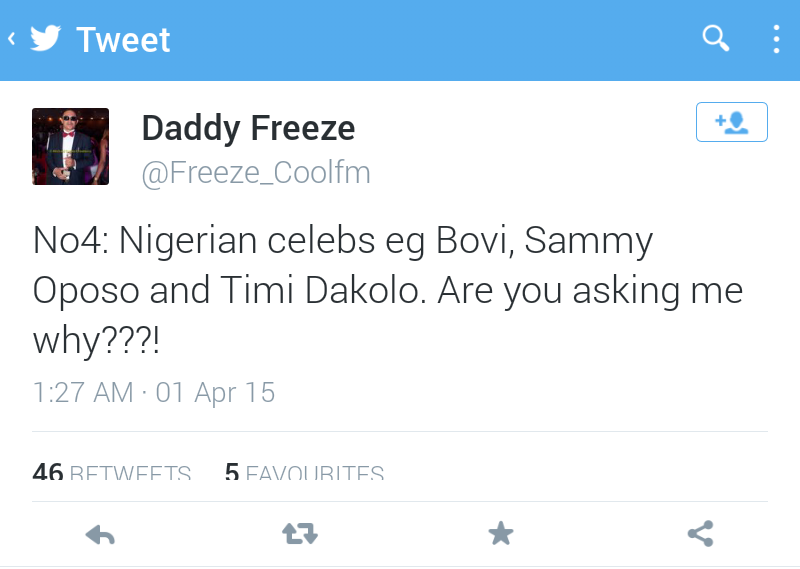Go back using the left chevron
This screenshot has height=569, width=800.
tap(11, 40)
